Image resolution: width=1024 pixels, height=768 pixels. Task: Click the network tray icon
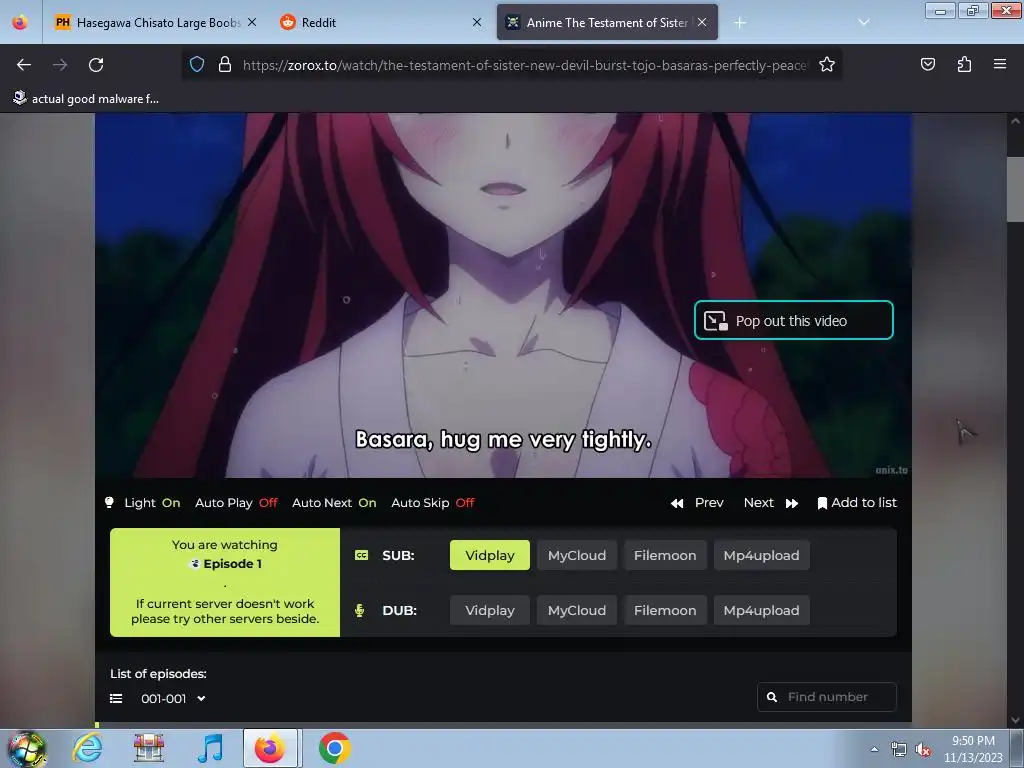pos(899,750)
